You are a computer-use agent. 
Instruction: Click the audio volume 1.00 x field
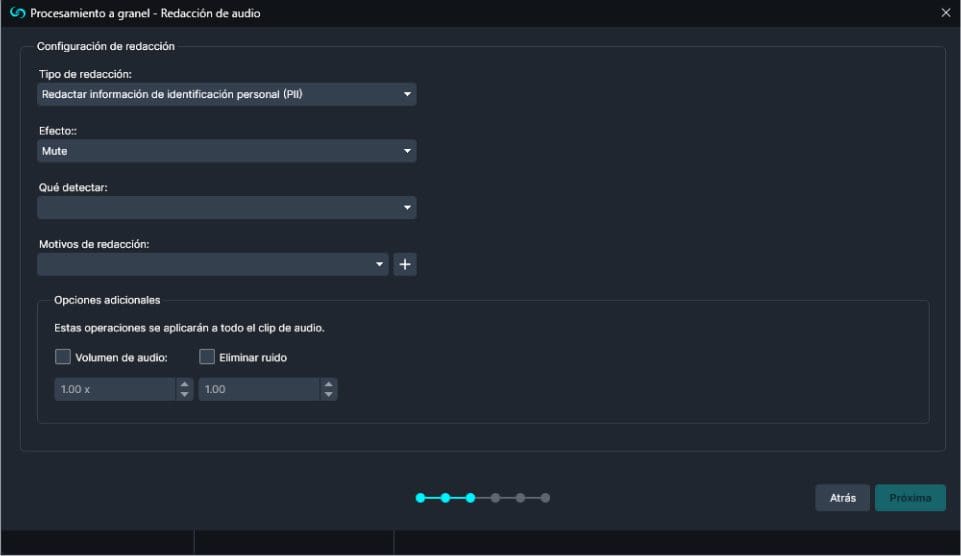[115, 389]
